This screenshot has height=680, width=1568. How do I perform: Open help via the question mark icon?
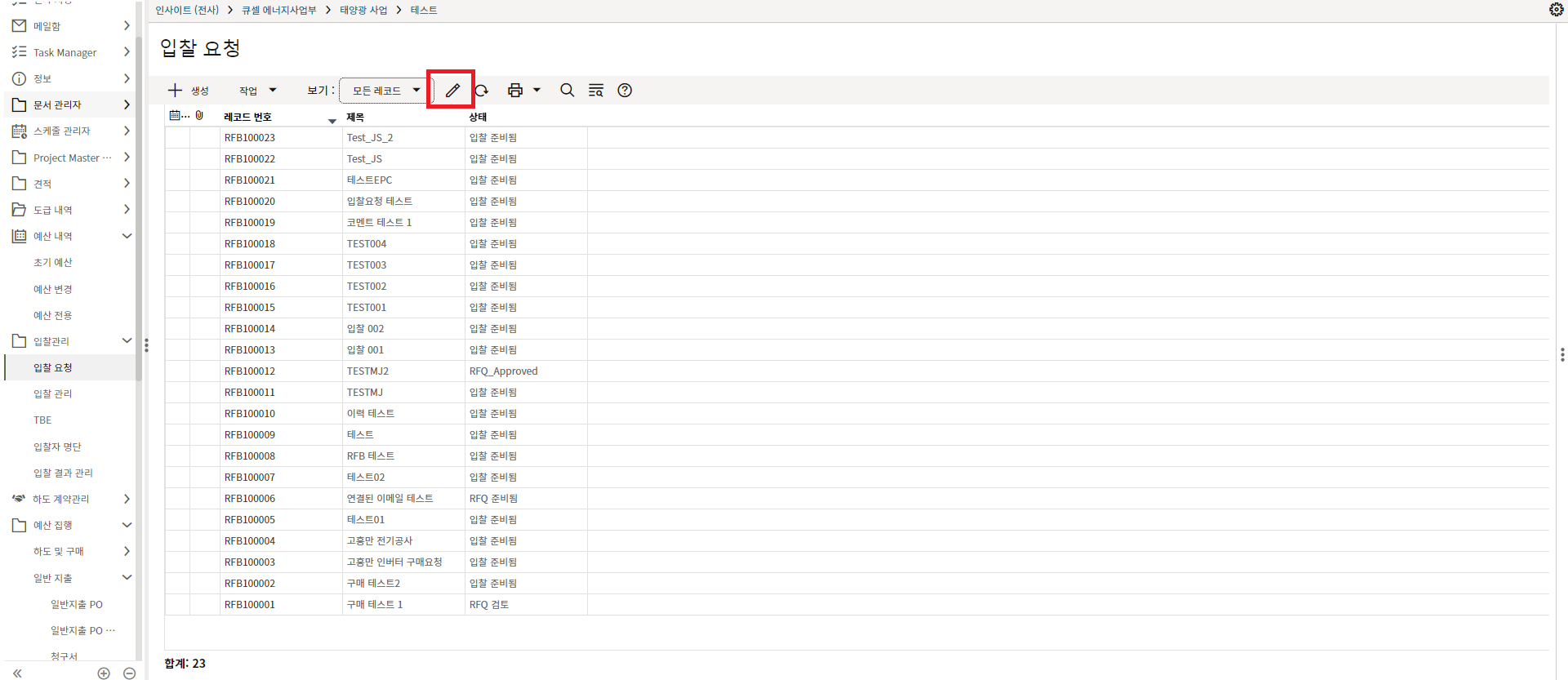(x=625, y=91)
